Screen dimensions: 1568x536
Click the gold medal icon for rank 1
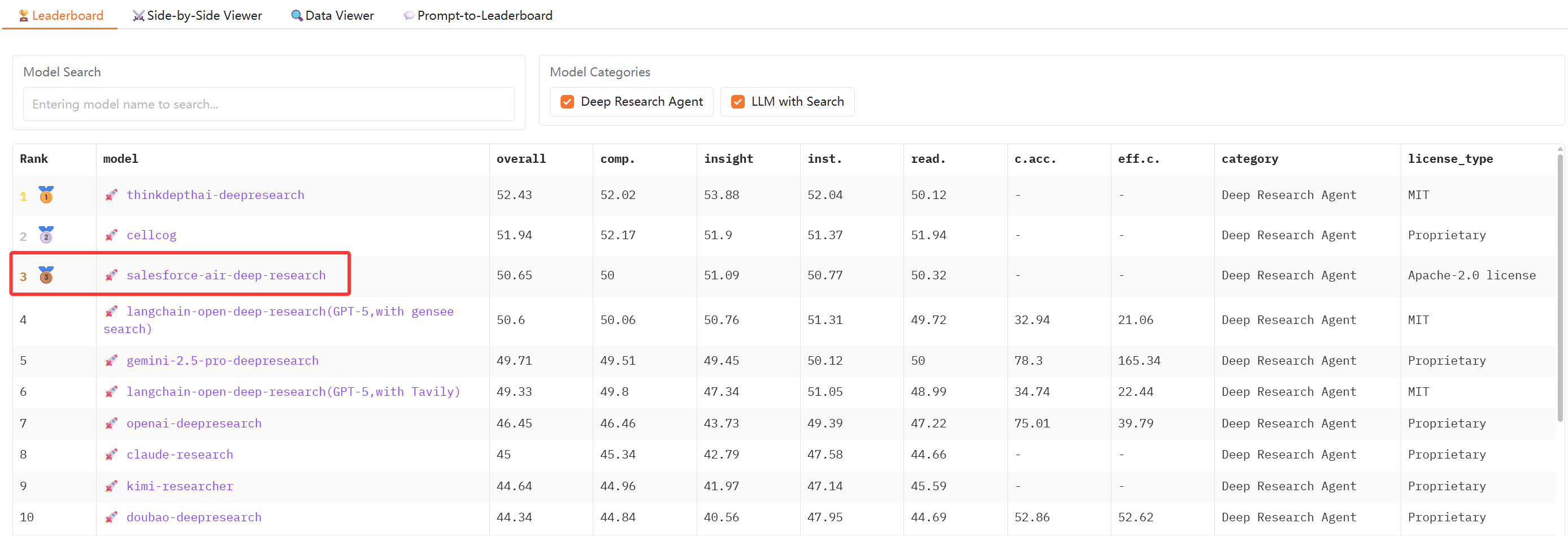(x=46, y=195)
